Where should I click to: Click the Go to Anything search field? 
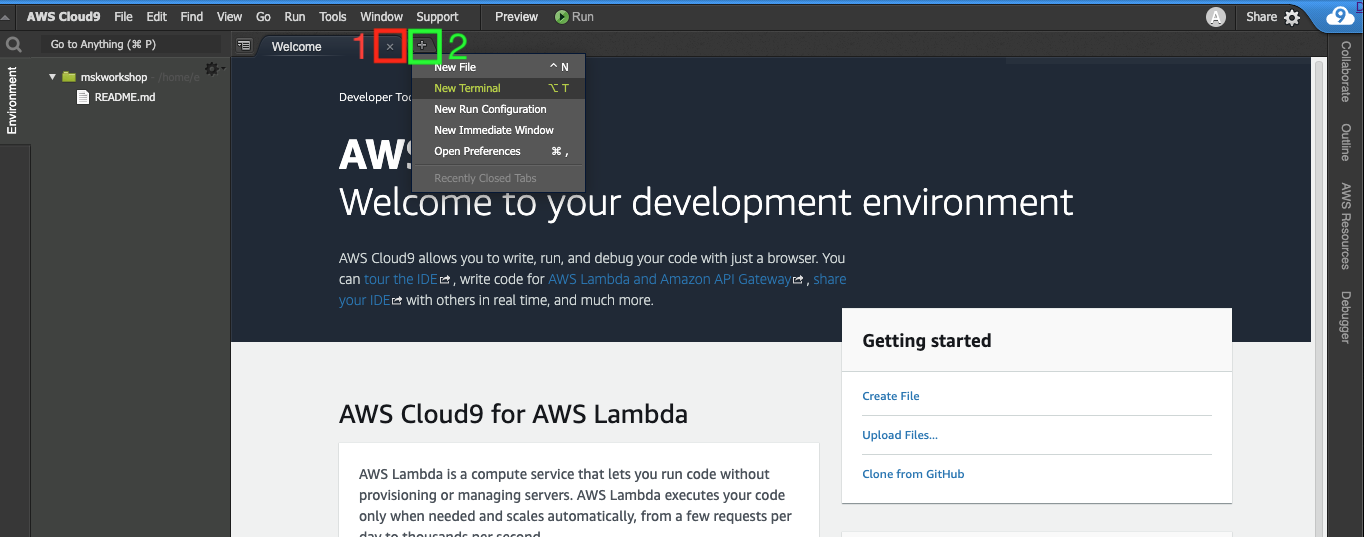click(131, 44)
